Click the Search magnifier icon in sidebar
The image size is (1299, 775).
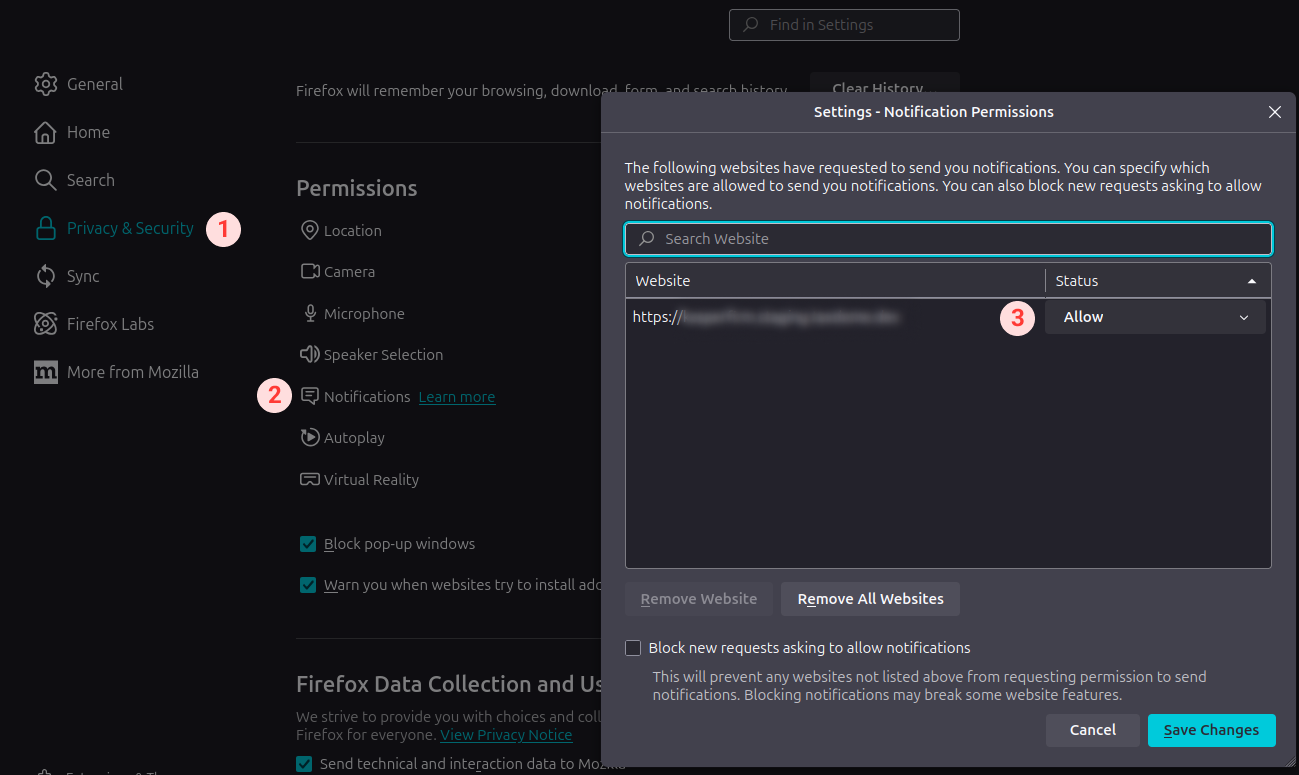click(x=45, y=180)
